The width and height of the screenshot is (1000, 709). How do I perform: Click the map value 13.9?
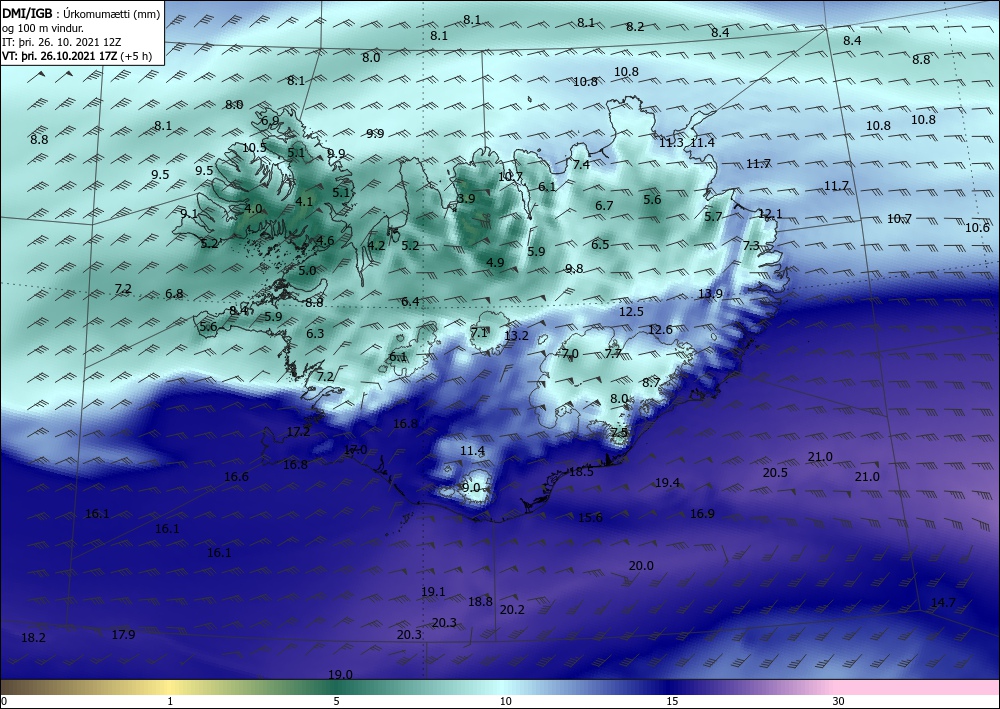(x=710, y=294)
